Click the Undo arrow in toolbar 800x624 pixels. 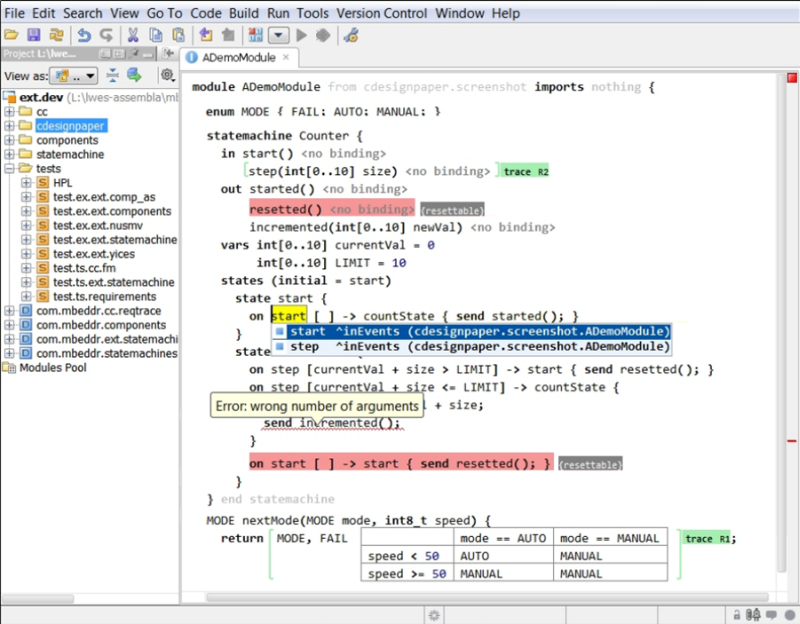coord(84,35)
